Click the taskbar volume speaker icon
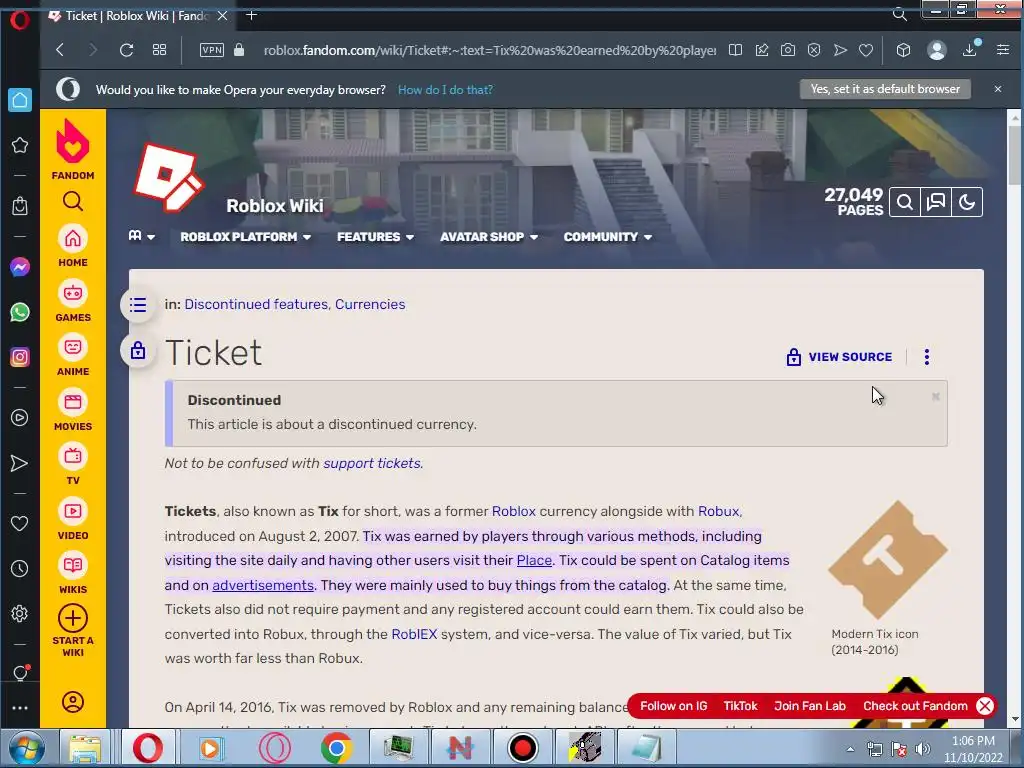 [922, 749]
